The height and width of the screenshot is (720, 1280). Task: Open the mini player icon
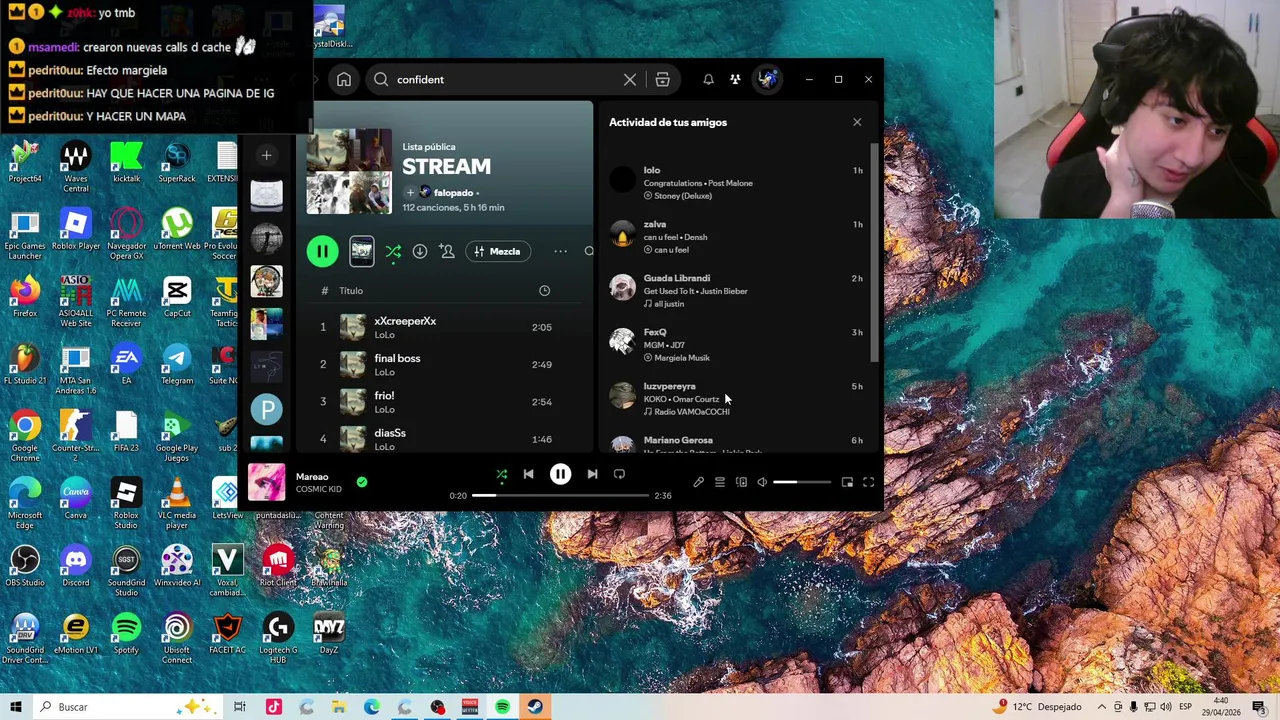pos(847,482)
